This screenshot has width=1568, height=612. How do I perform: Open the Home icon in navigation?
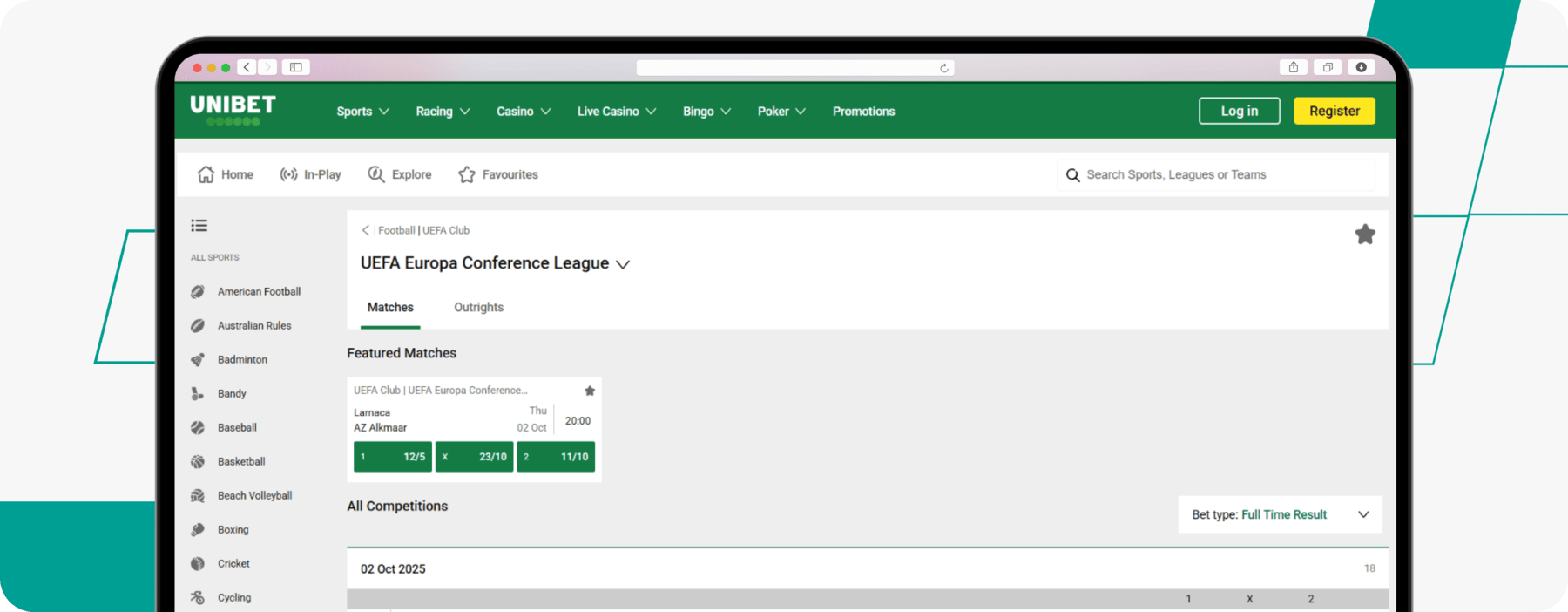206,174
